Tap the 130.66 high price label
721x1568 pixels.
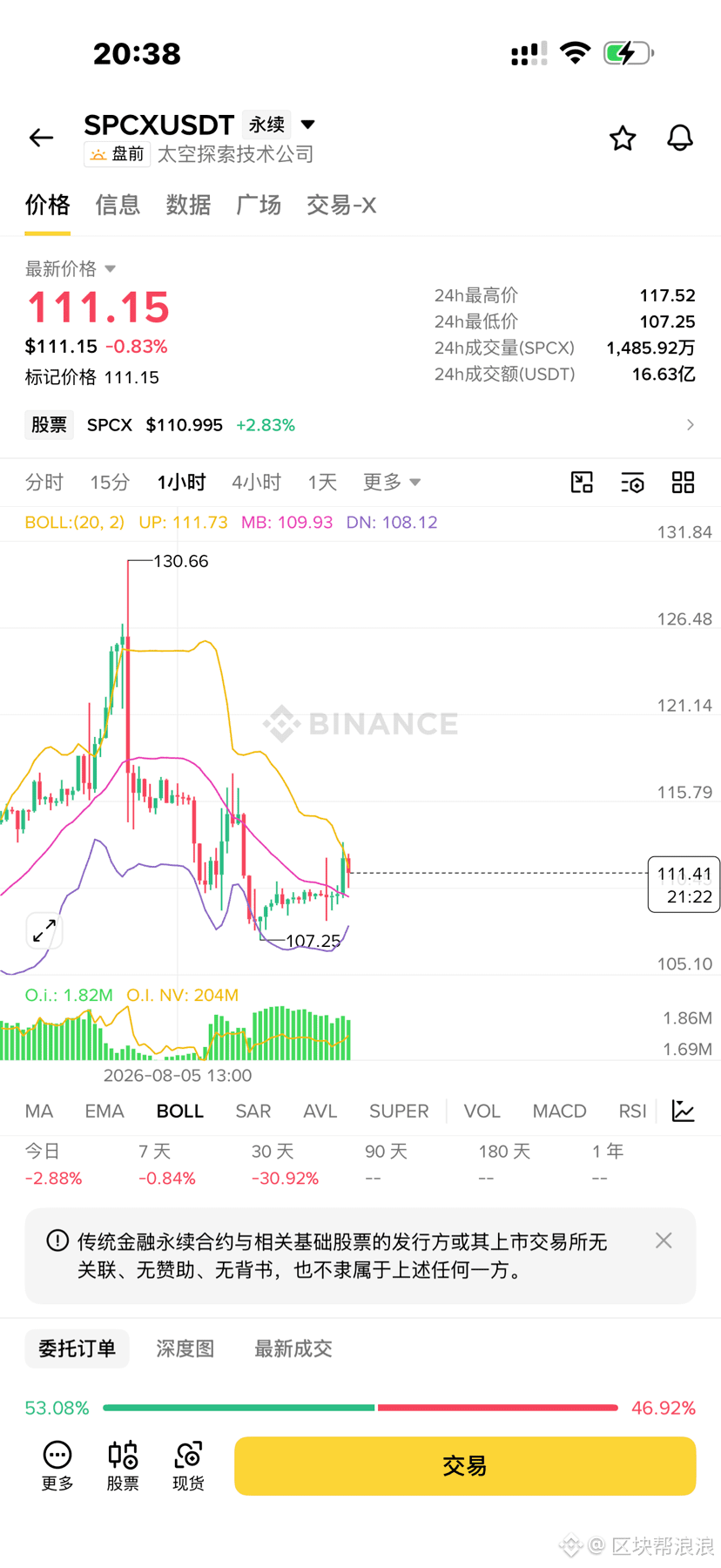[x=180, y=561]
